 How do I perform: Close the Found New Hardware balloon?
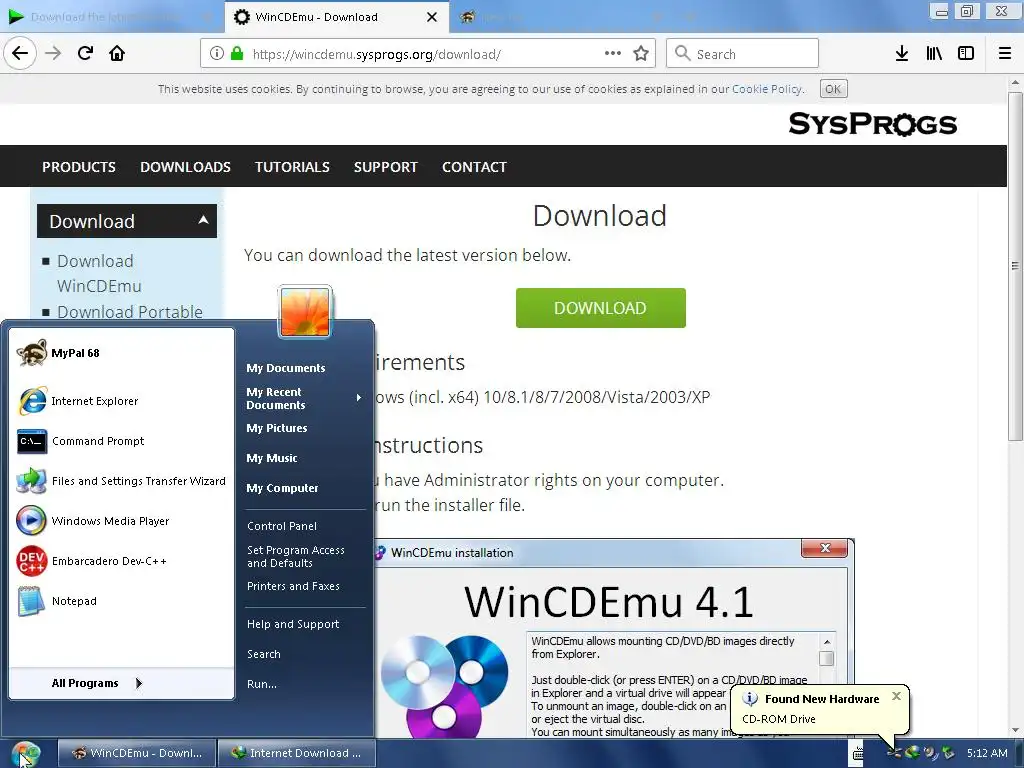click(897, 696)
